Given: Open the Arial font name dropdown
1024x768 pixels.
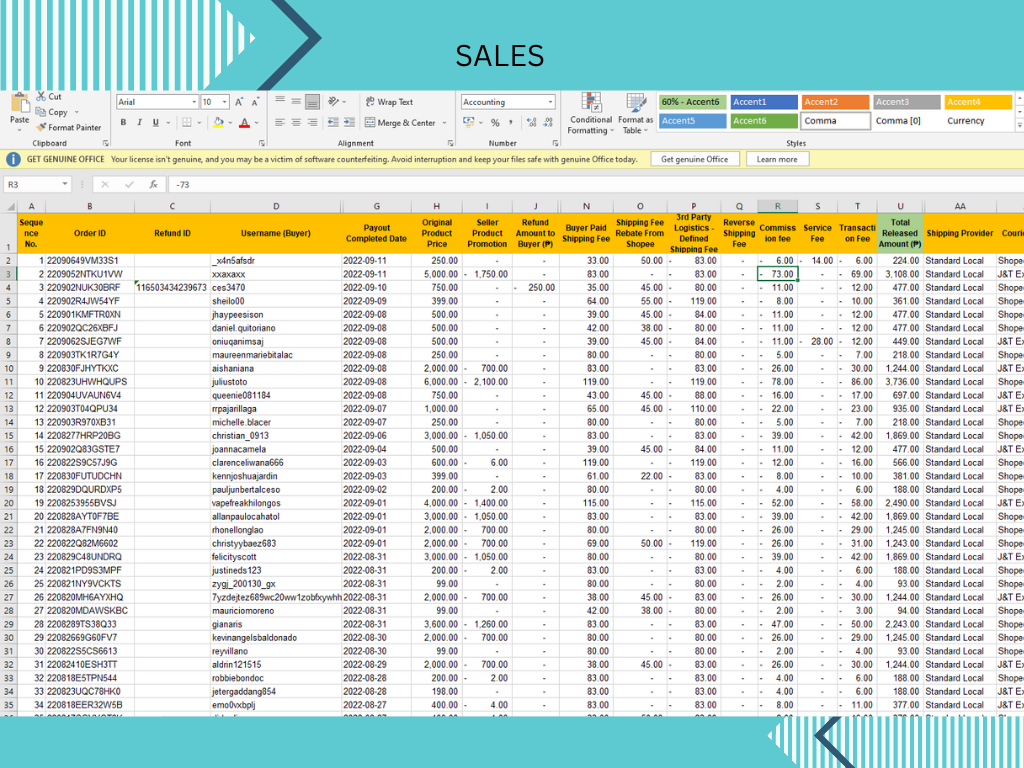Looking at the screenshot, I should (x=194, y=102).
